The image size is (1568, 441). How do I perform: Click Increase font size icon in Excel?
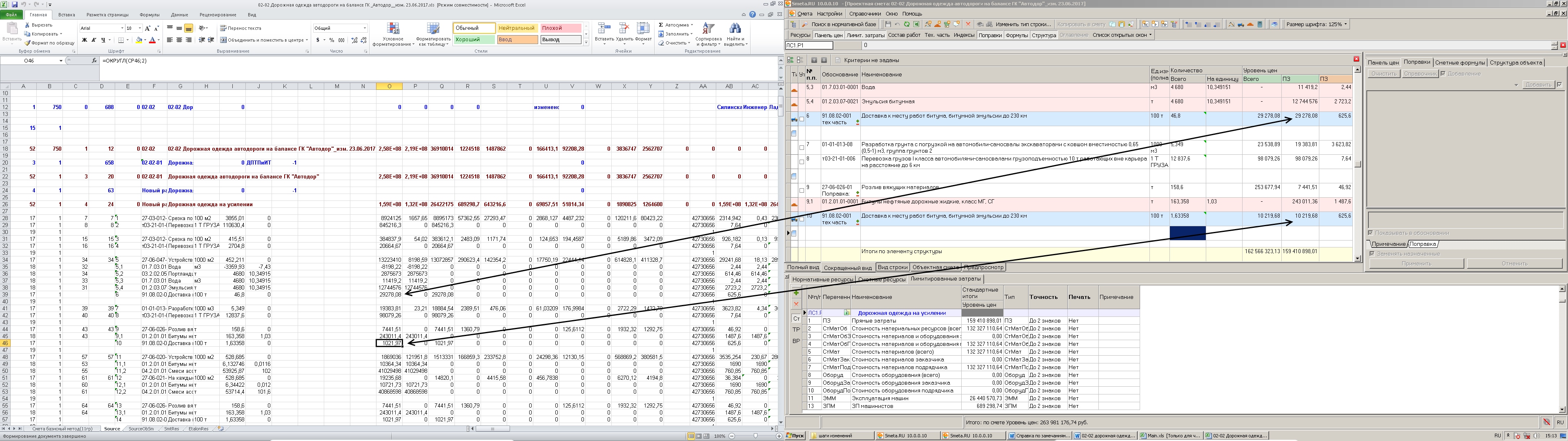pos(147,29)
